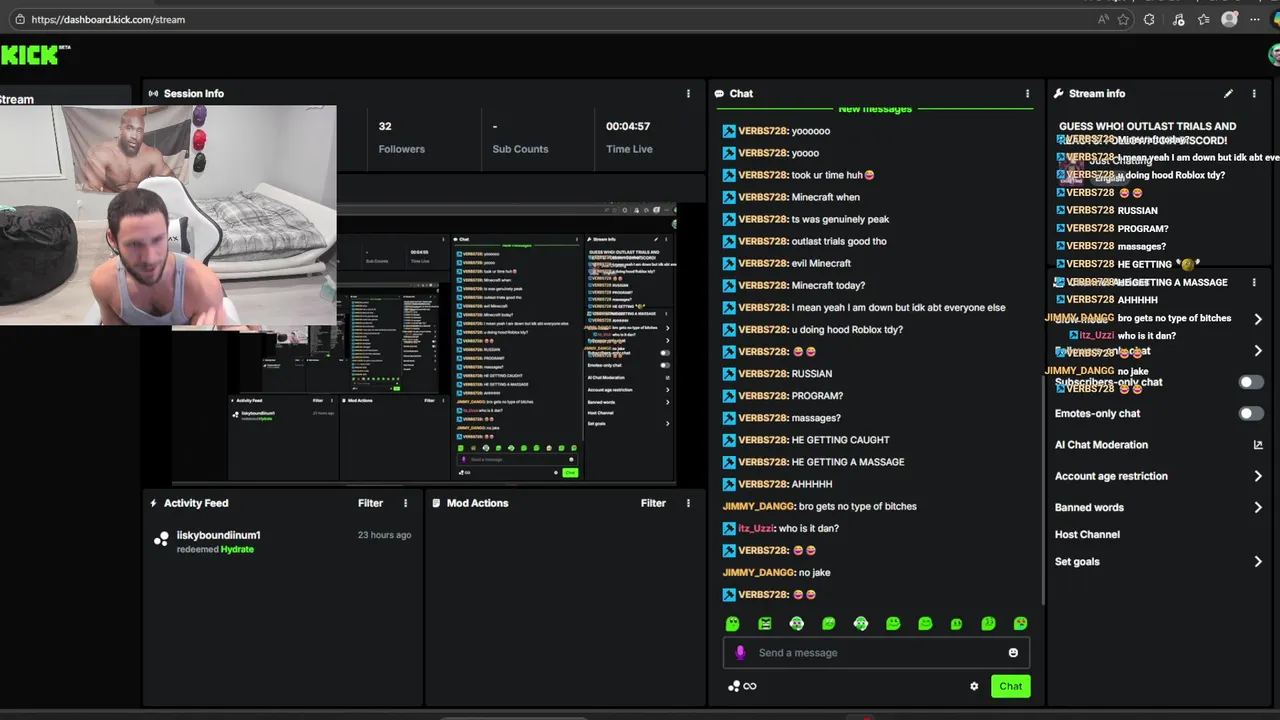Open Mod Actions Filter dropdown
Screen dimensions: 1280x720
click(653, 503)
